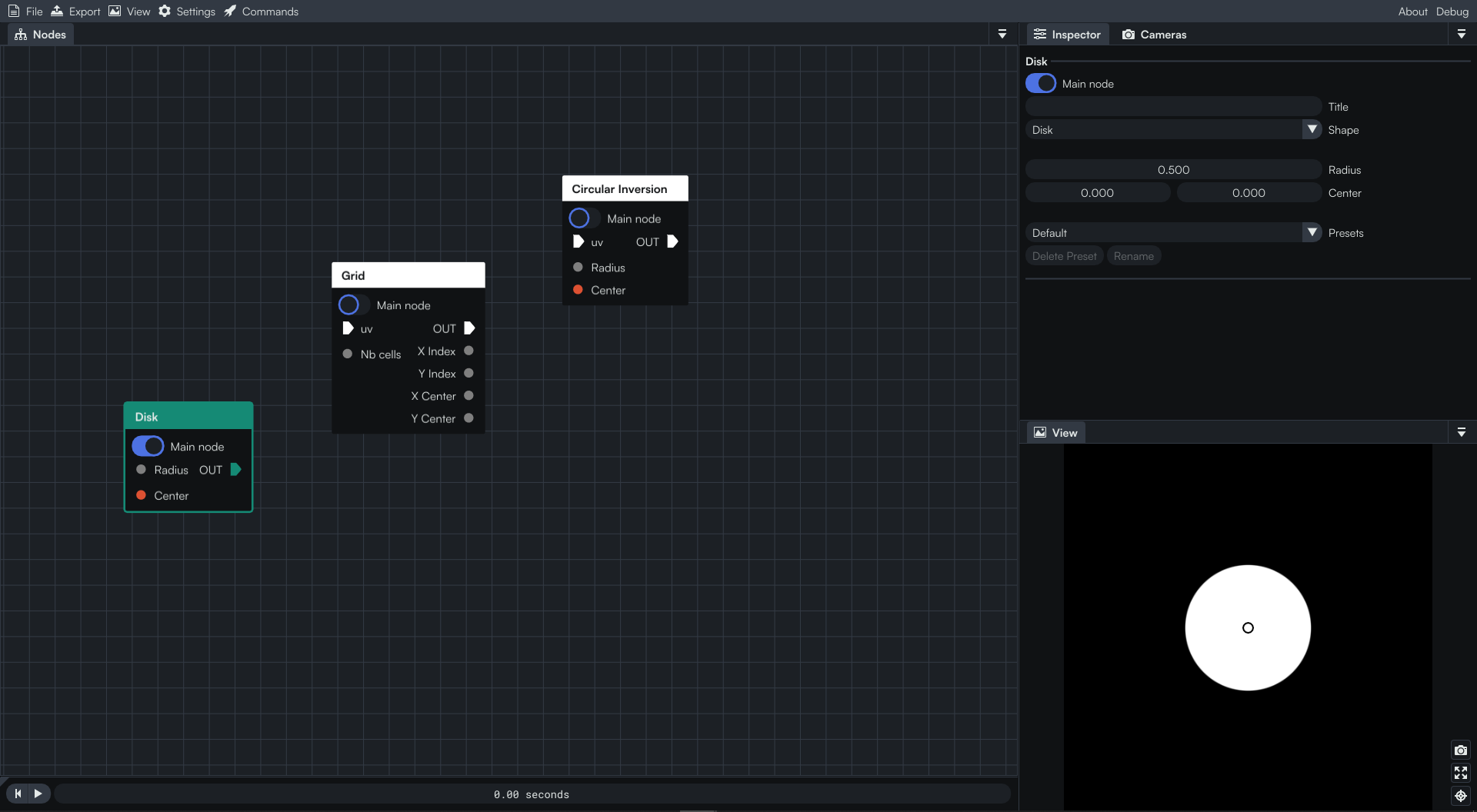Click the Grid node X Center output pin
This screenshot has height=812, width=1477.
pyautogui.click(x=468, y=395)
